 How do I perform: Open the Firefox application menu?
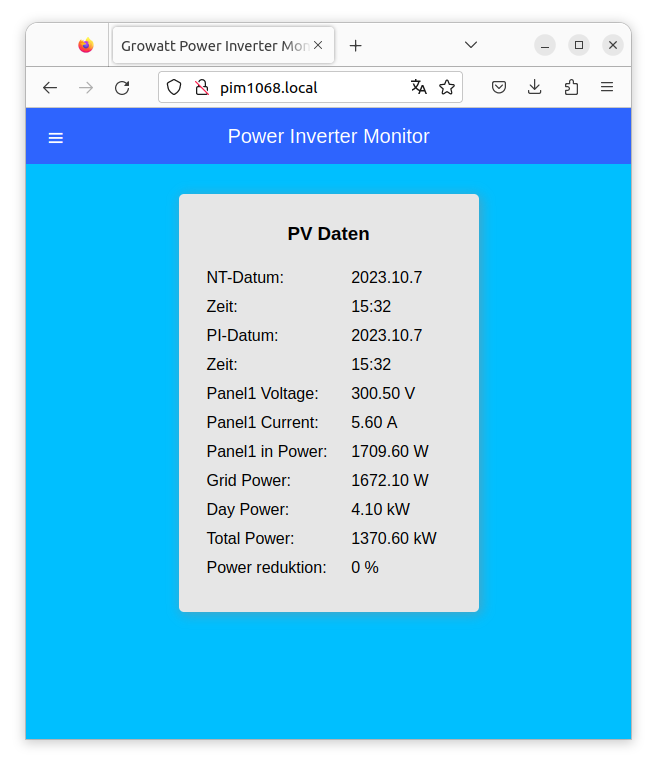tap(607, 87)
